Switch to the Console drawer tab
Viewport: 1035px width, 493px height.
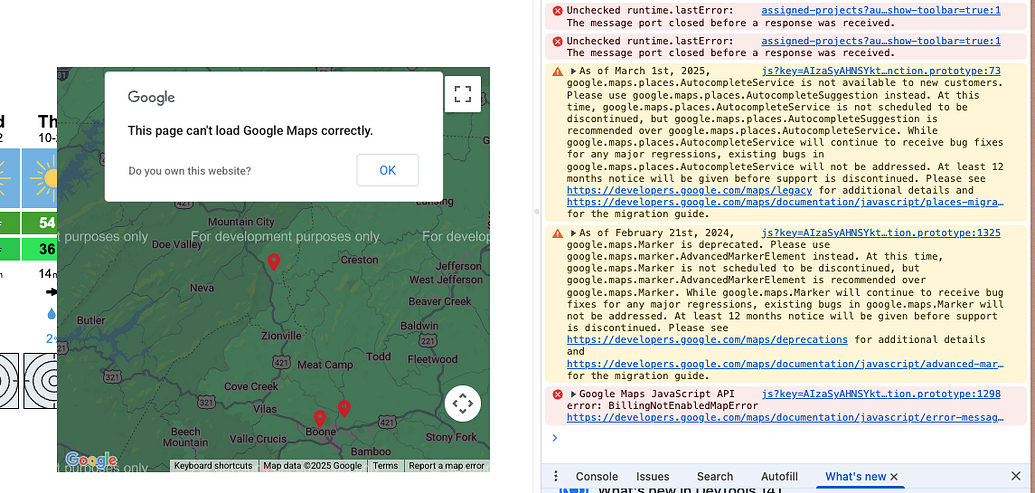click(597, 477)
